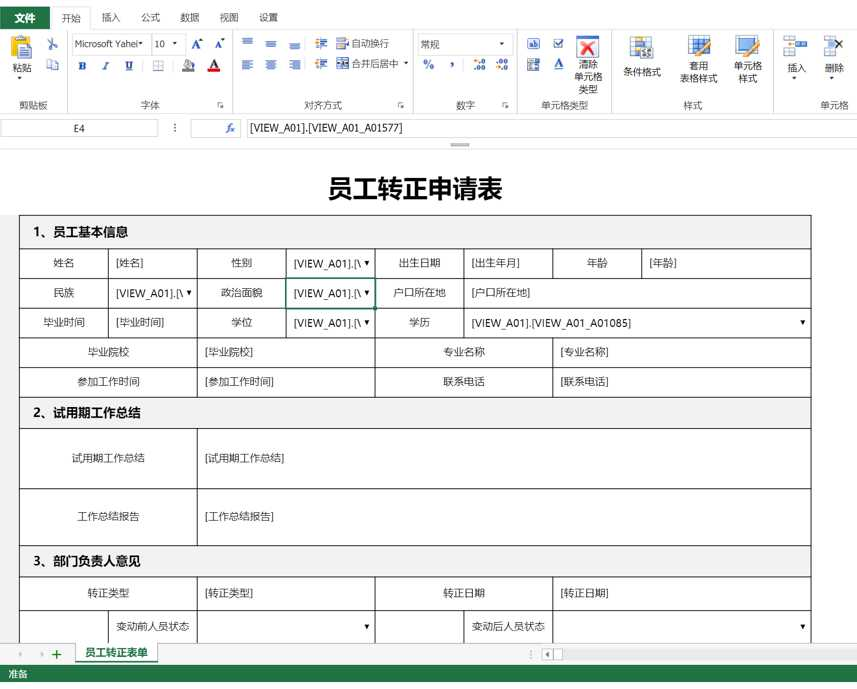The height and width of the screenshot is (689, 857).
Task: Add a new sheet with the plus button
Action: point(56,654)
